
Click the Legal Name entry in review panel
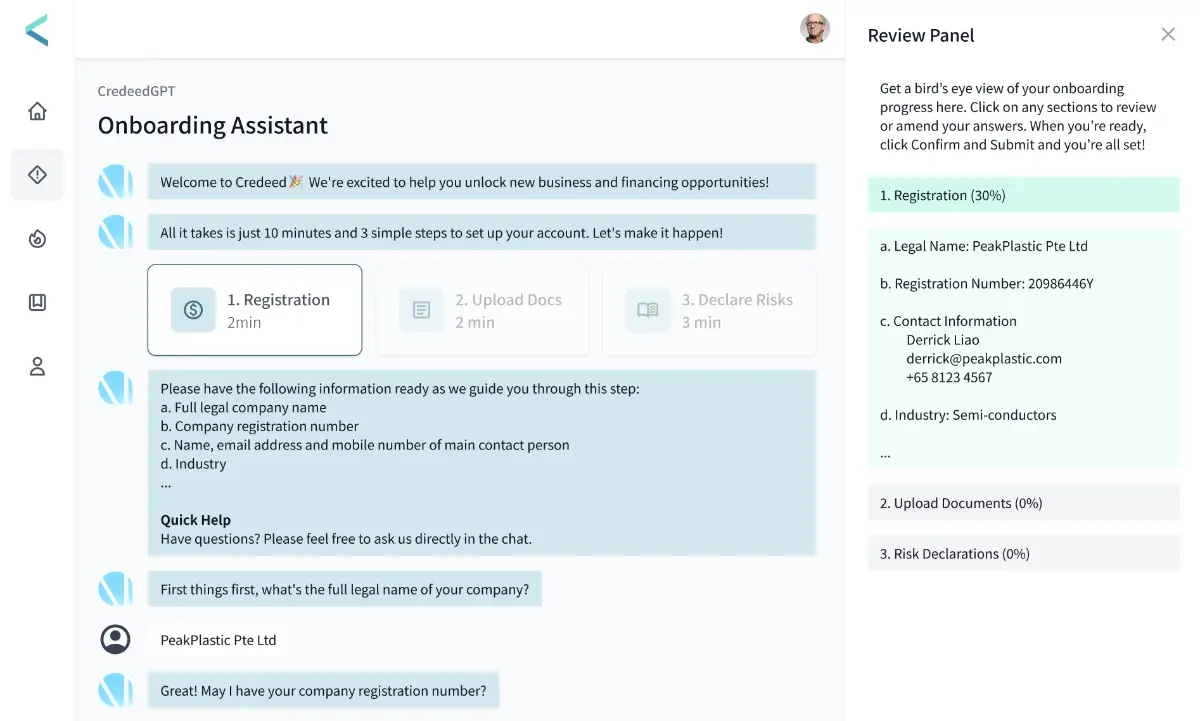coord(984,246)
